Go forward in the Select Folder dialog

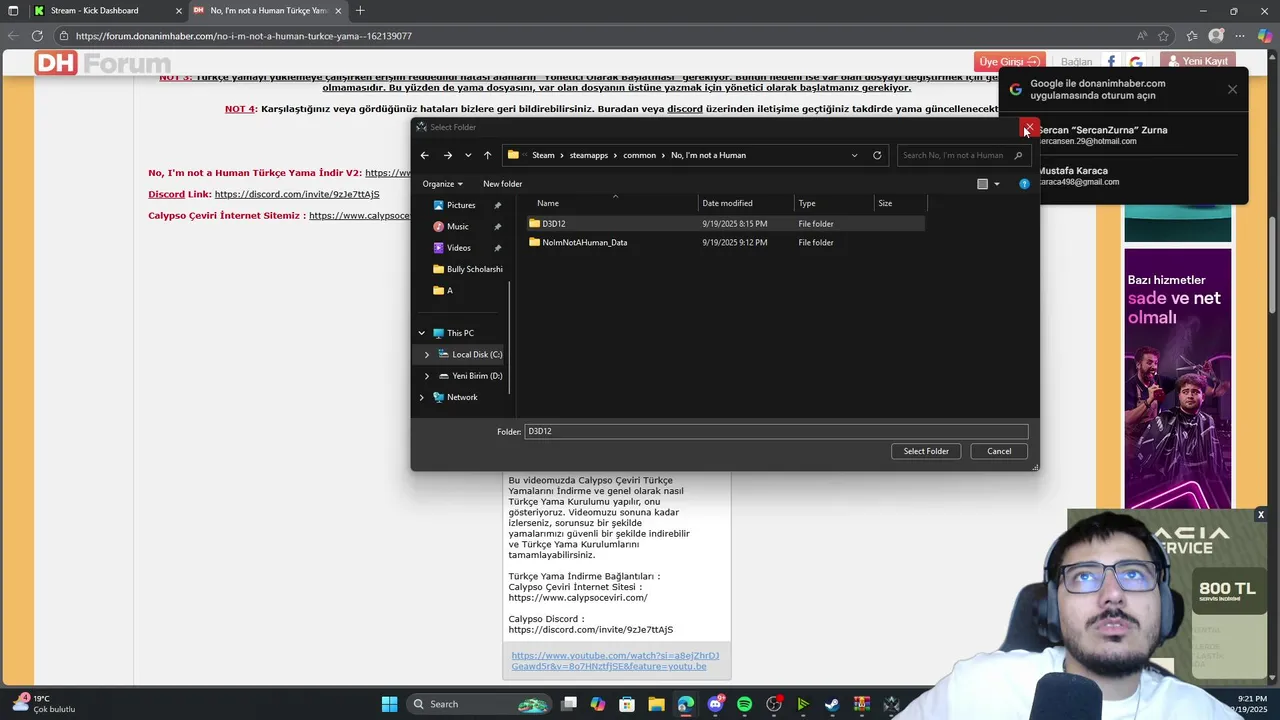[447, 155]
